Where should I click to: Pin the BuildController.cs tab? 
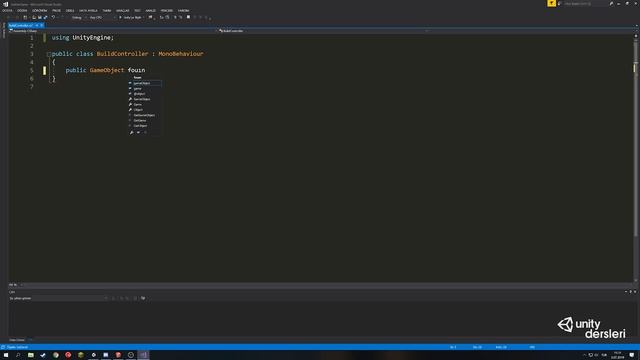[x=36, y=25]
